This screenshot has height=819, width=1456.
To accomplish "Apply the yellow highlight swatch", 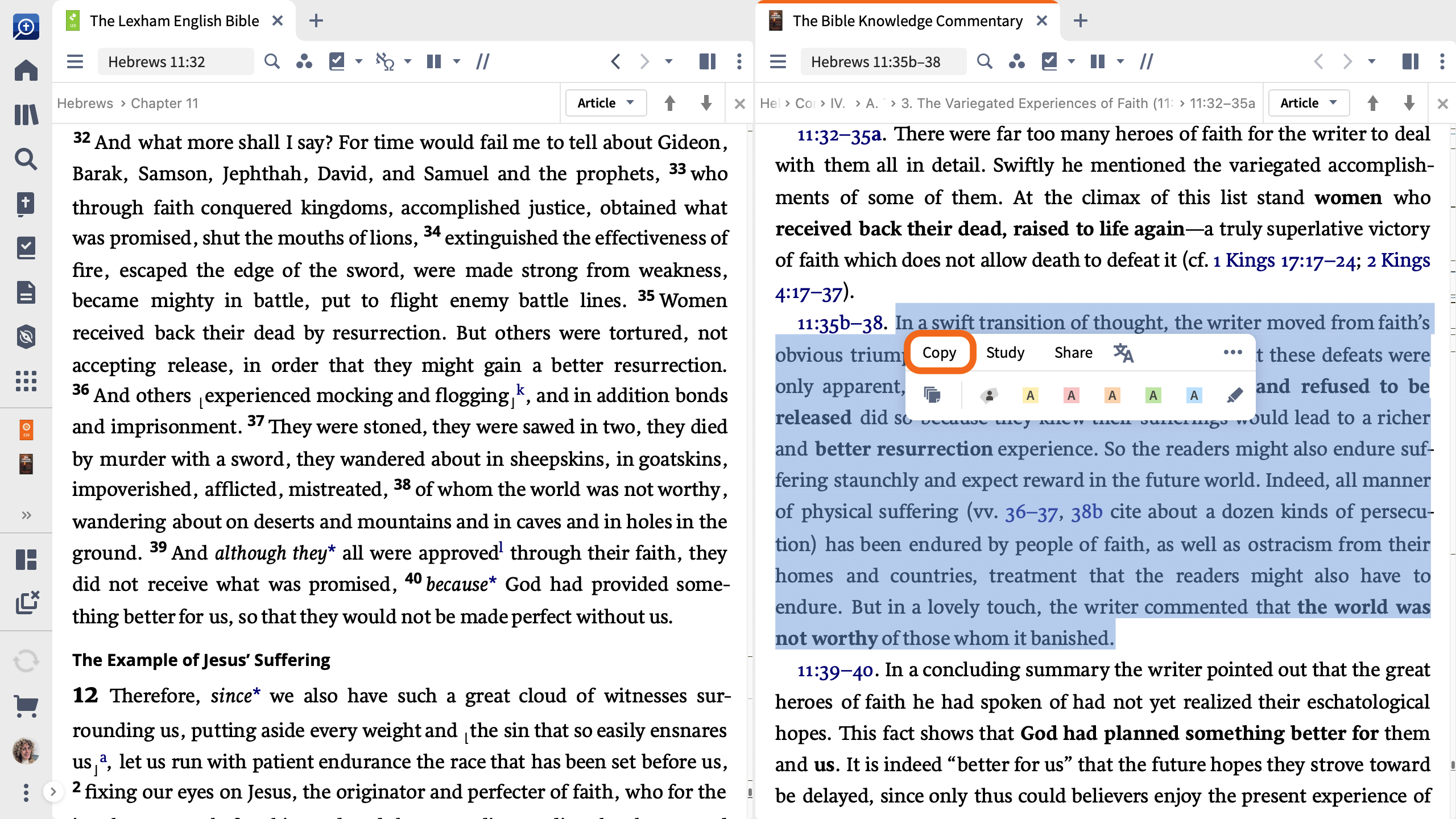I will [x=1030, y=395].
